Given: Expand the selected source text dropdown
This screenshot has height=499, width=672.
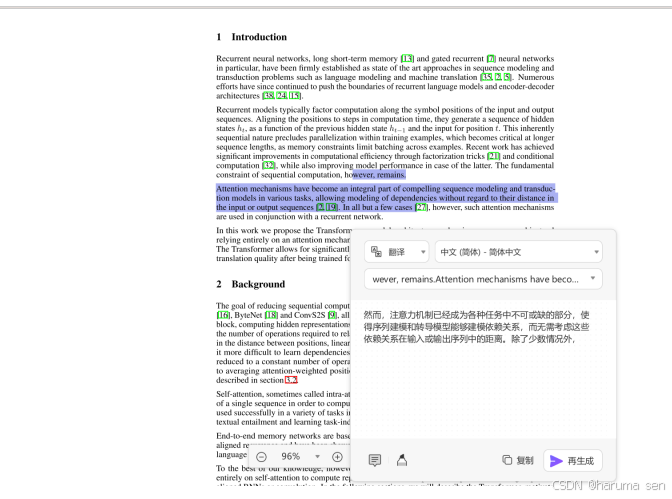Looking at the screenshot, I should [x=483, y=279].
